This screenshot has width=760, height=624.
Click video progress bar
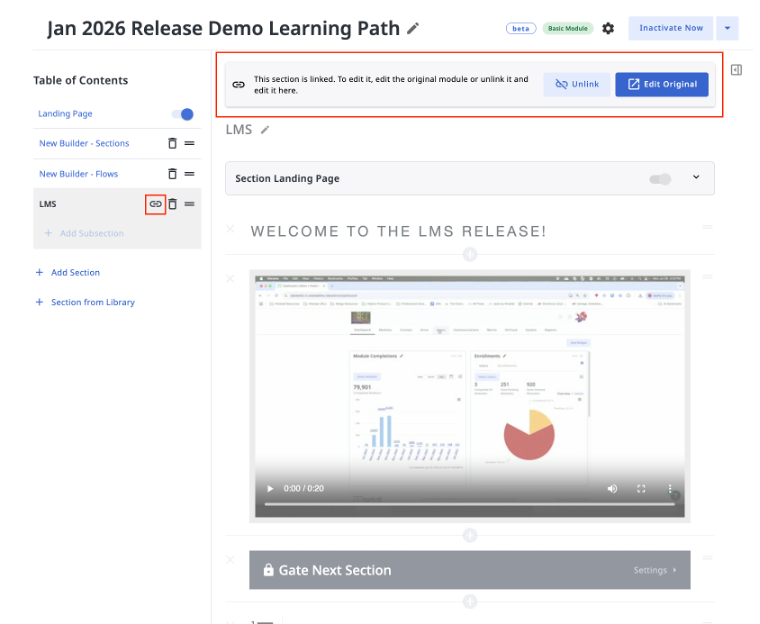pyautogui.click(x=469, y=504)
